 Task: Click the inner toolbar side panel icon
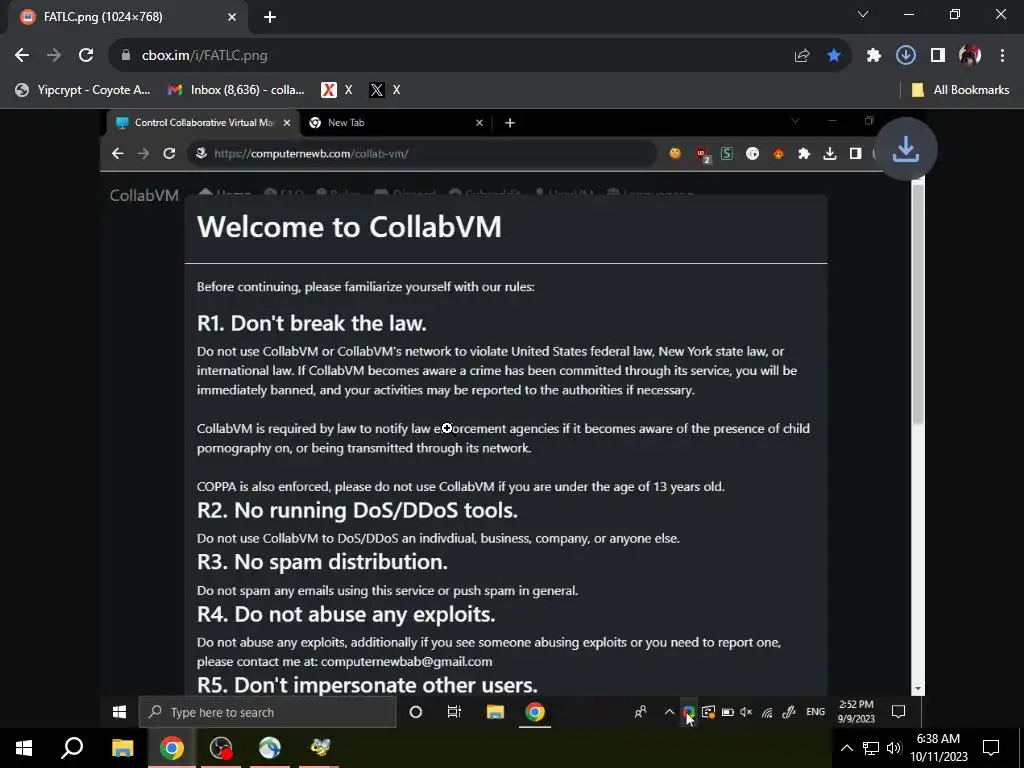pyautogui.click(x=856, y=153)
